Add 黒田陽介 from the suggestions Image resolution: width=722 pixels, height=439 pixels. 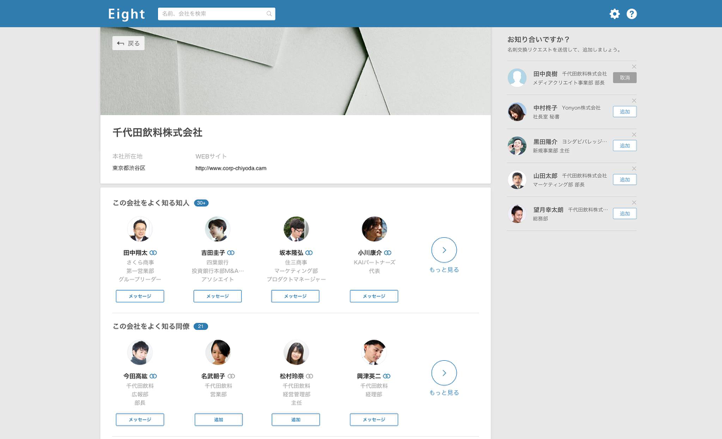coord(625,146)
